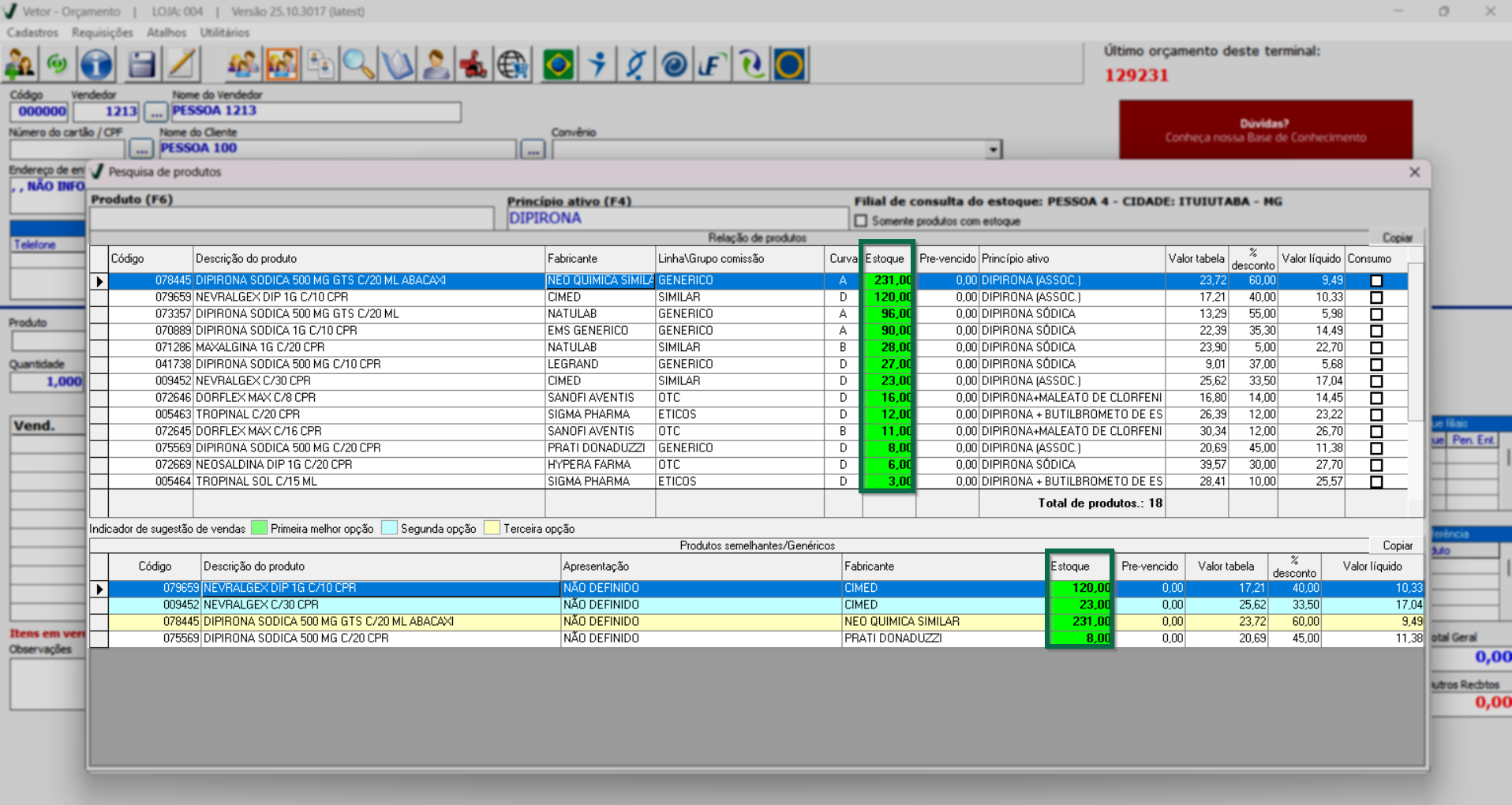Image resolution: width=1512 pixels, height=805 pixels.
Task: Tick Consumo checkbox for MAXALGINA 1G C/20 CPR
Action: tap(1376, 347)
